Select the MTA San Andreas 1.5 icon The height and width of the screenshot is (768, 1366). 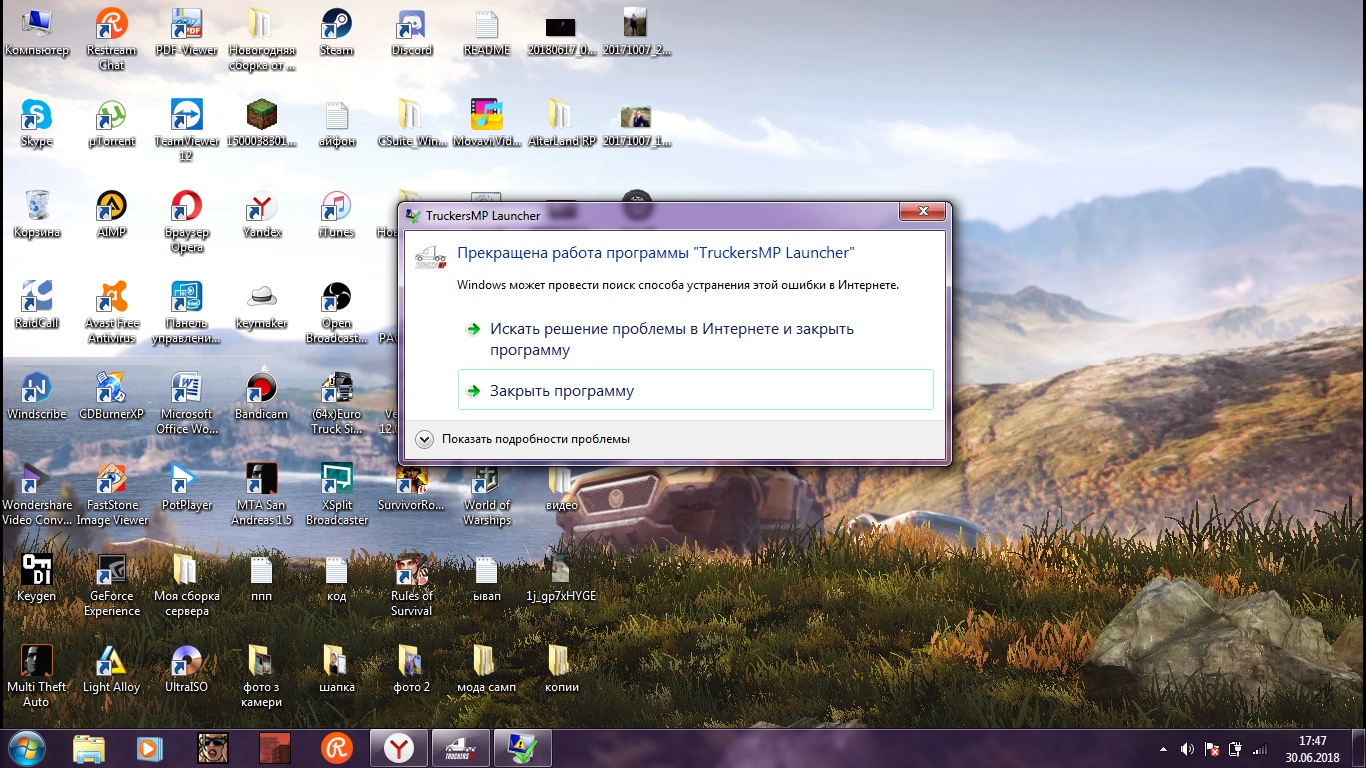pos(261,495)
